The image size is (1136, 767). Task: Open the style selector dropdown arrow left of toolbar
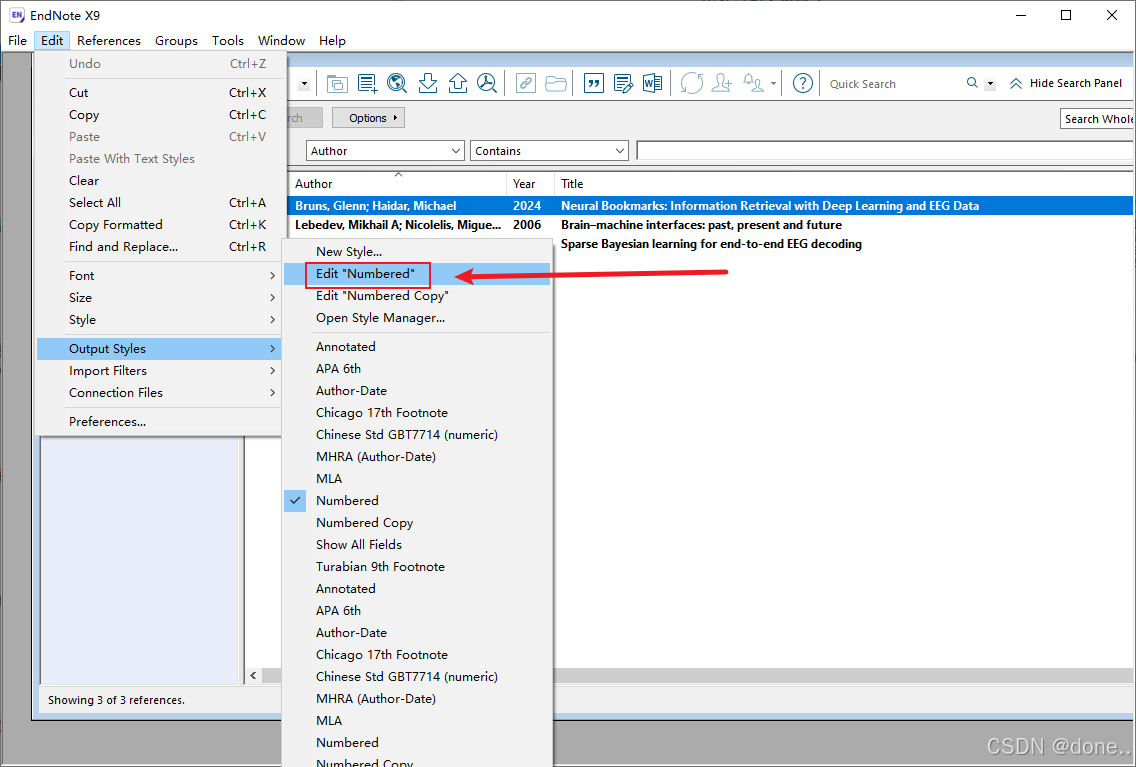coord(304,84)
